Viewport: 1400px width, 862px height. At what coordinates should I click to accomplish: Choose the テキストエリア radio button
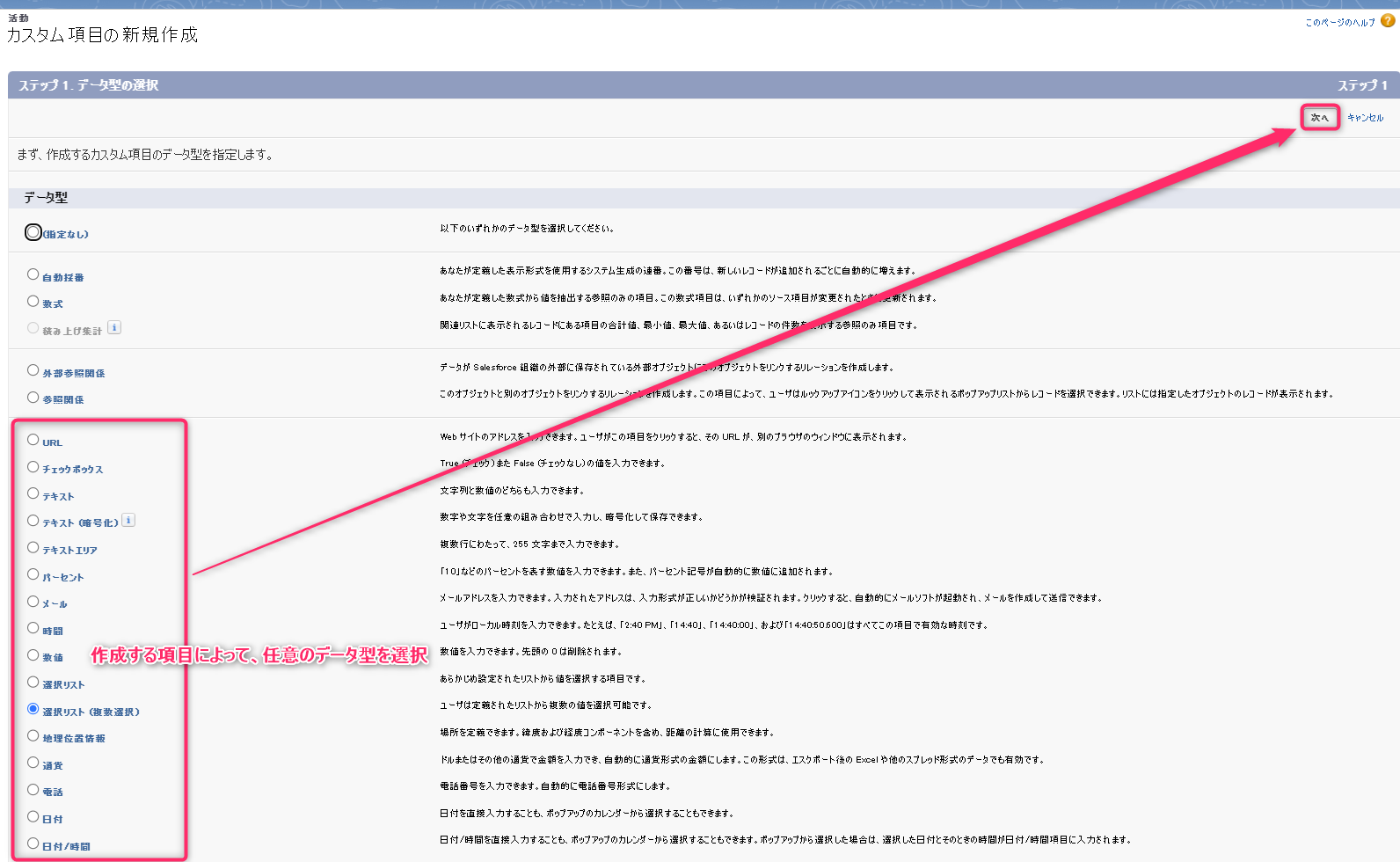pos(33,547)
